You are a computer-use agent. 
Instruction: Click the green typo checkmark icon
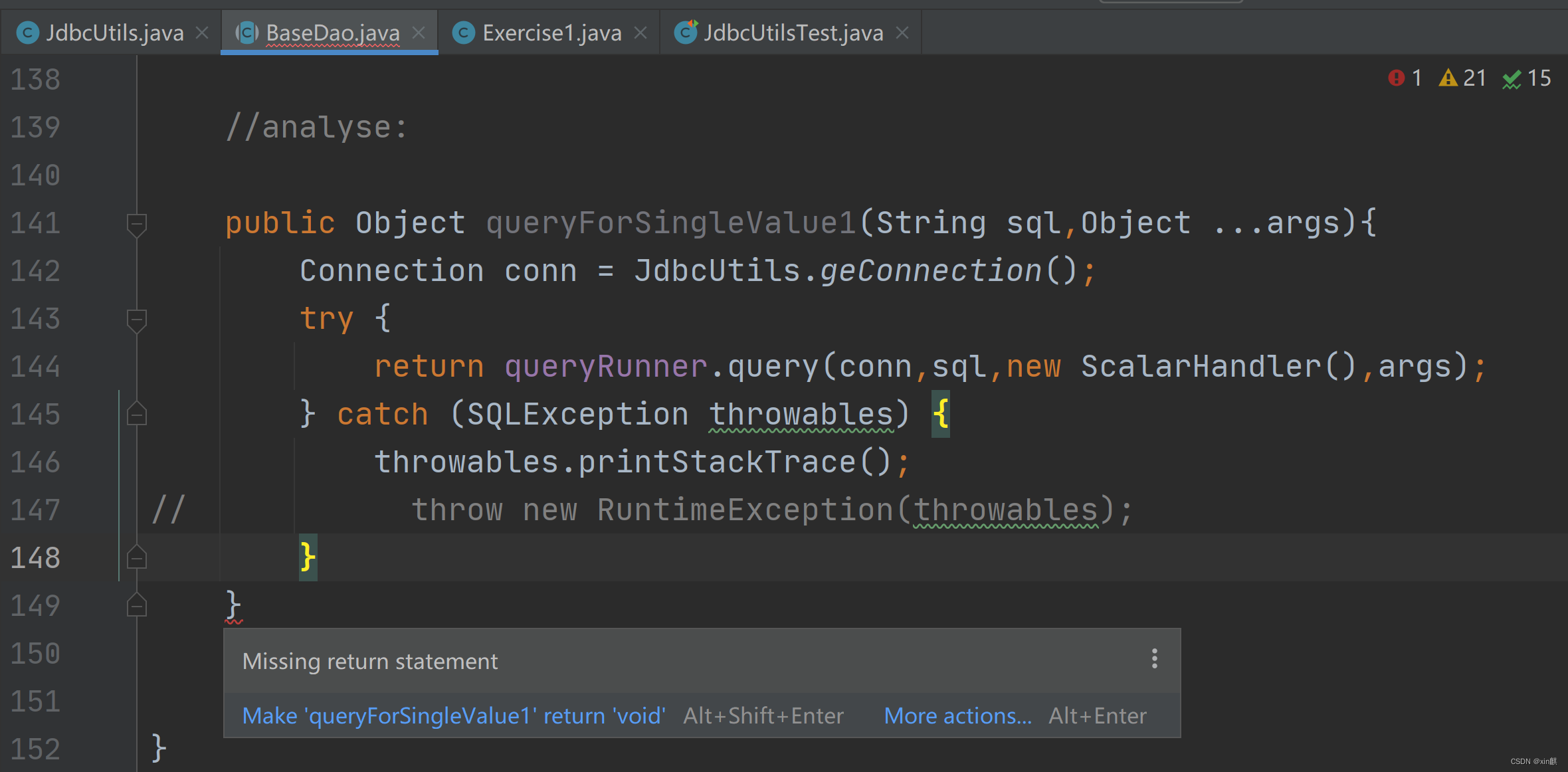1512,80
